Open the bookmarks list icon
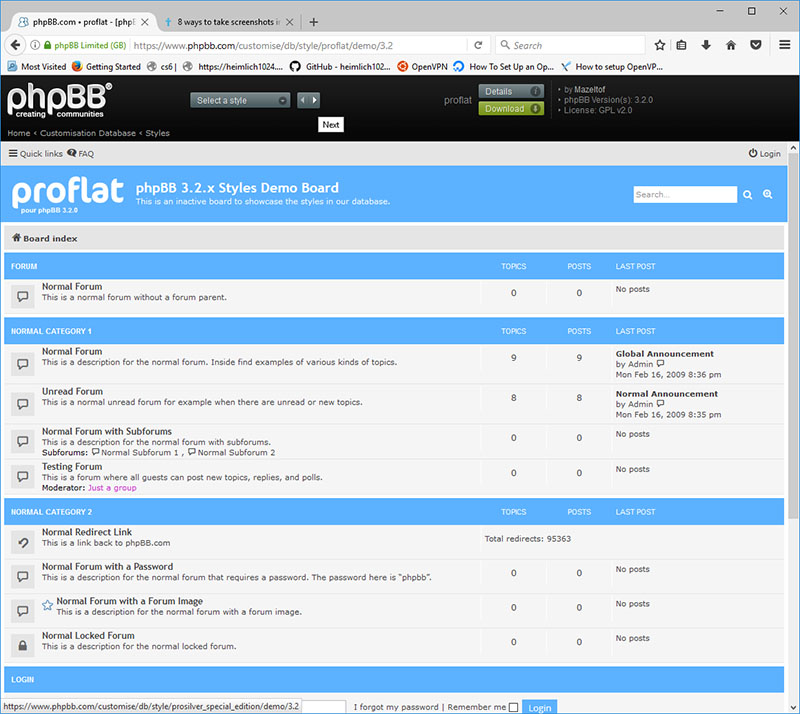This screenshot has width=800, height=714. 682,45
